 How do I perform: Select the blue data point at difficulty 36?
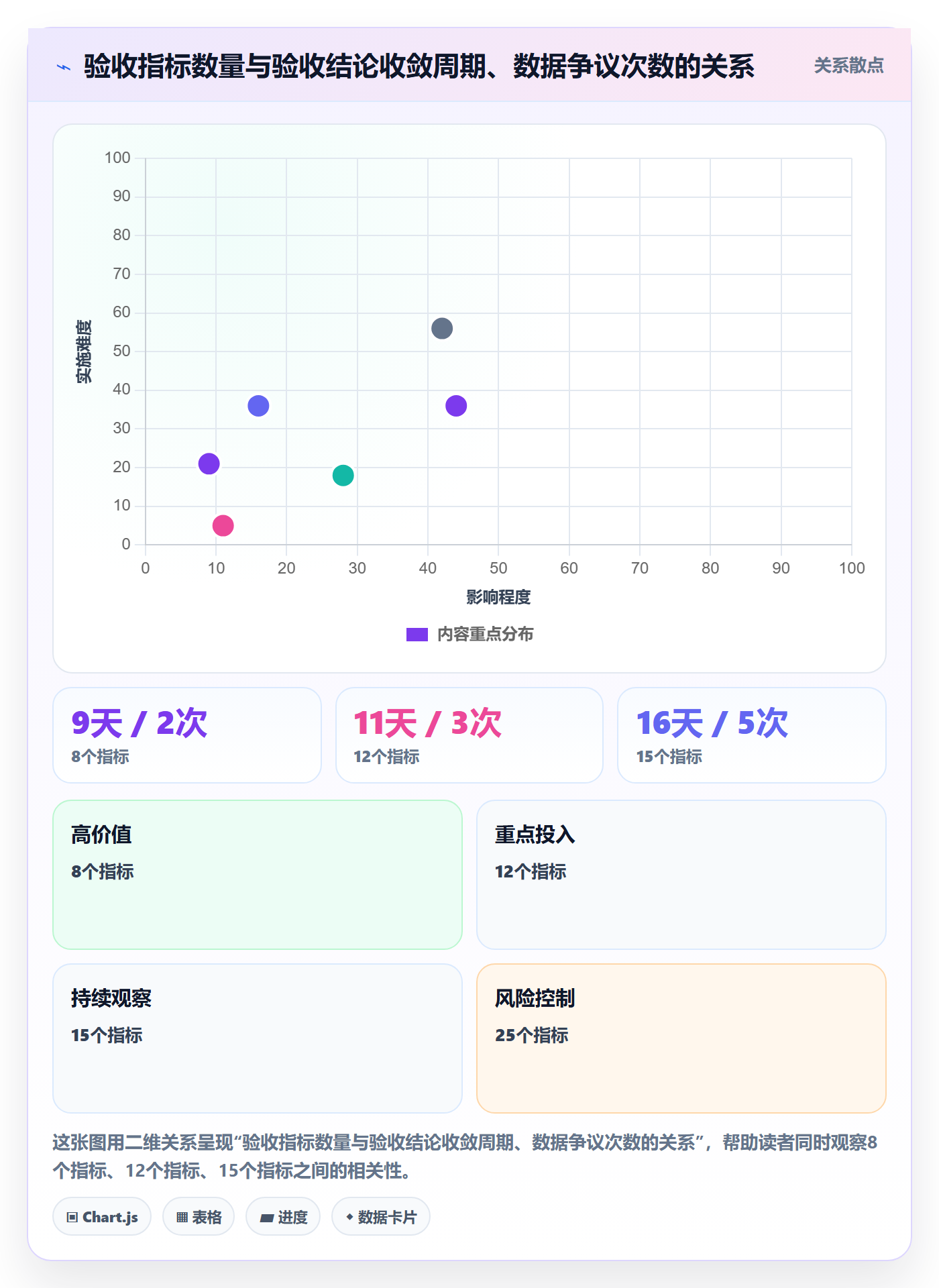pos(258,406)
